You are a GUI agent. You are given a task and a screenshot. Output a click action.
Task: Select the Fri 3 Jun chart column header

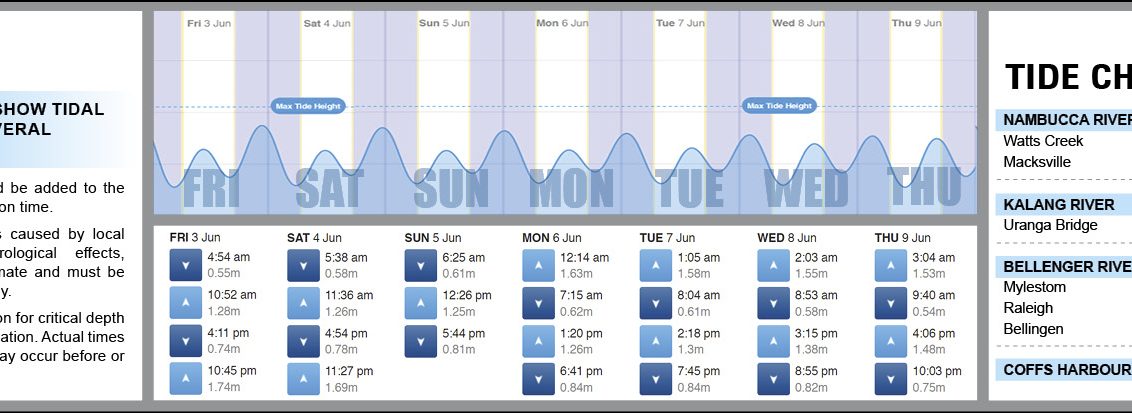207,23
